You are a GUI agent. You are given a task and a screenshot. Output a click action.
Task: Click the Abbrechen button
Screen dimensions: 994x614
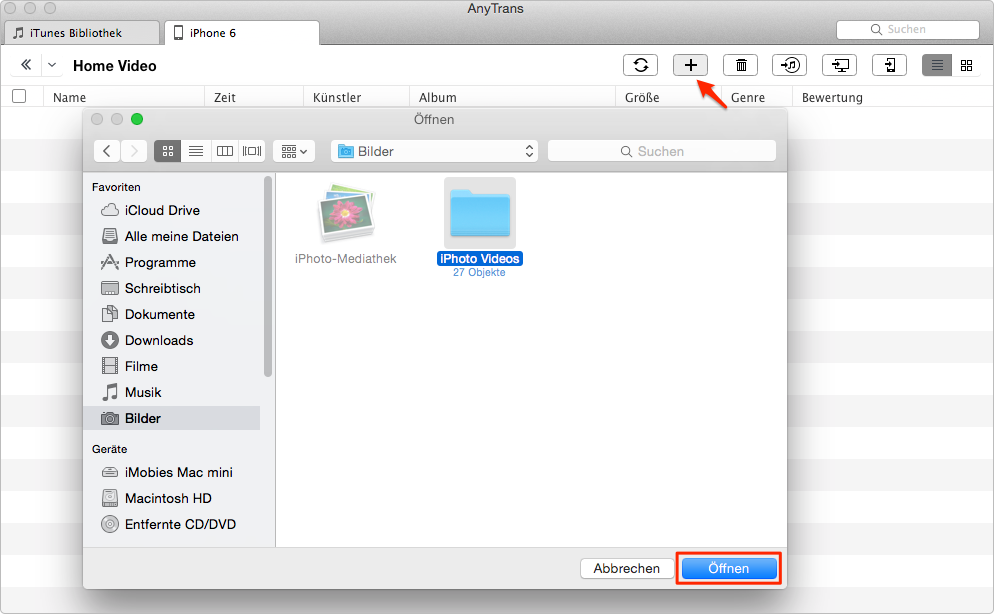(626, 568)
